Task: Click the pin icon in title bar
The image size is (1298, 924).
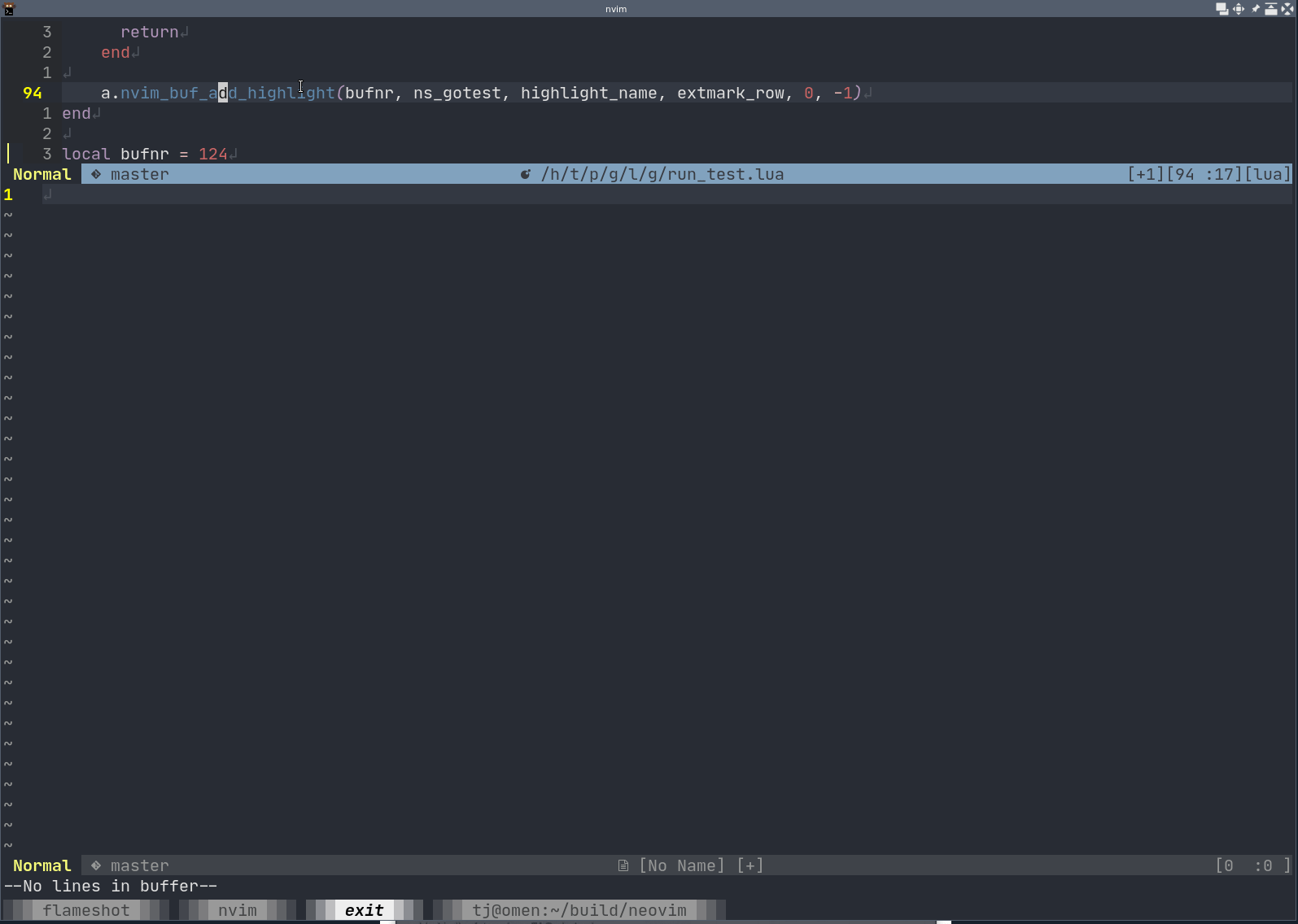Action: 1255,9
